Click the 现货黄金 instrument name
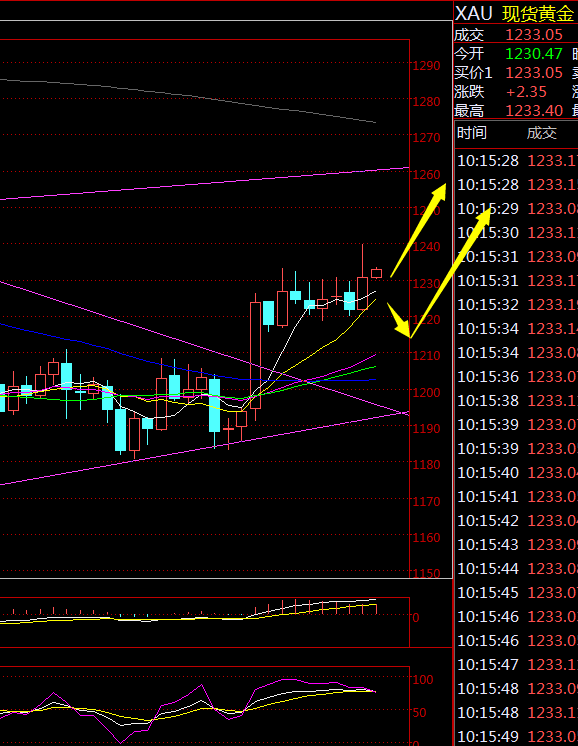Screen dimensions: 578x746 tap(538, 13)
